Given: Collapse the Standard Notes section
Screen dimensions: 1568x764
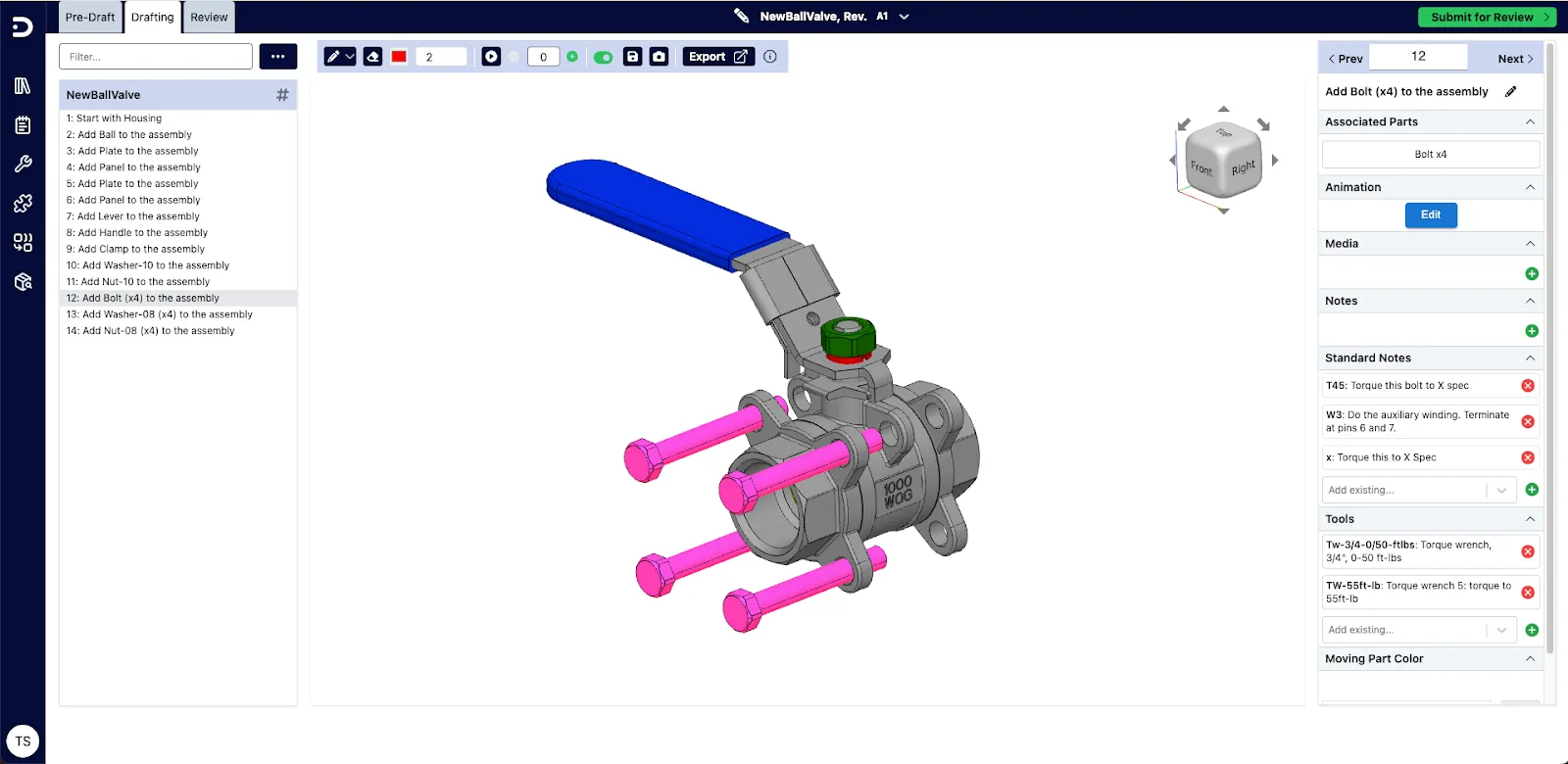Looking at the screenshot, I should [x=1530, y=358].
